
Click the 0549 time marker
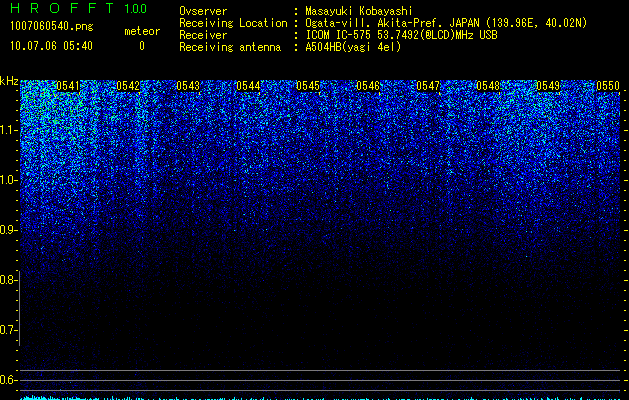[548, 86]
